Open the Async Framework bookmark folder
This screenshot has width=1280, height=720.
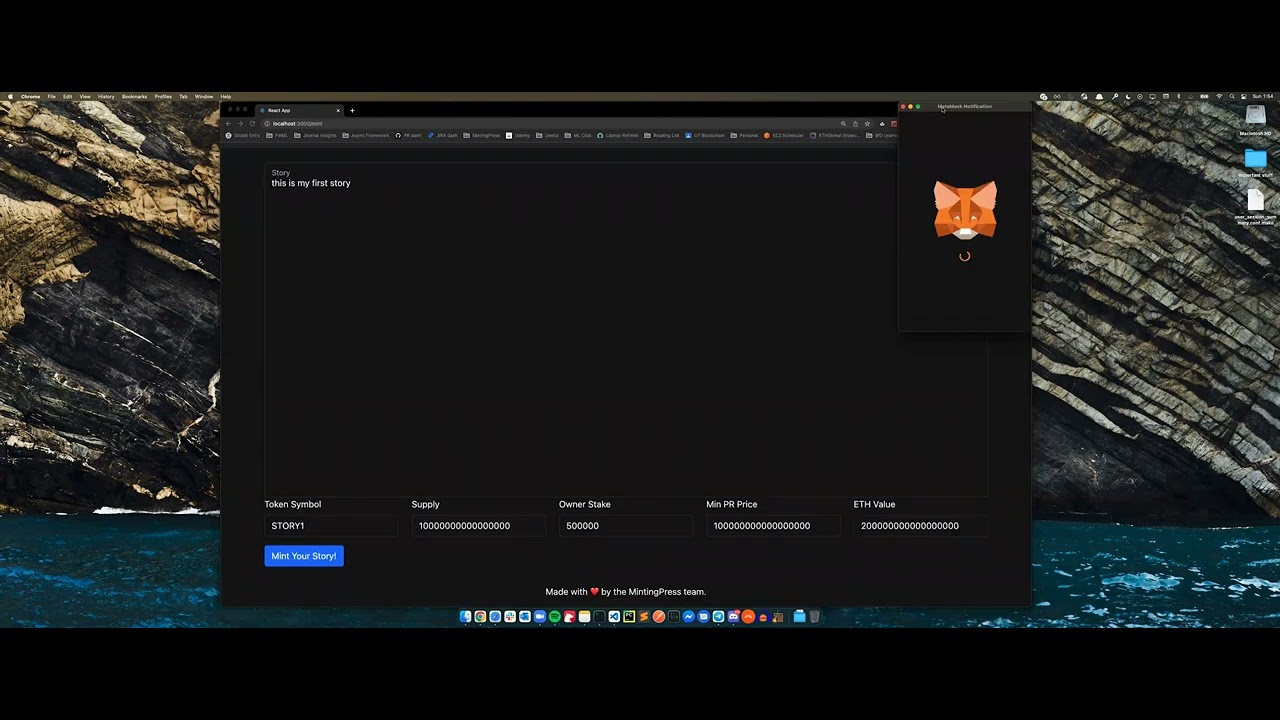[x=366, y=135]
